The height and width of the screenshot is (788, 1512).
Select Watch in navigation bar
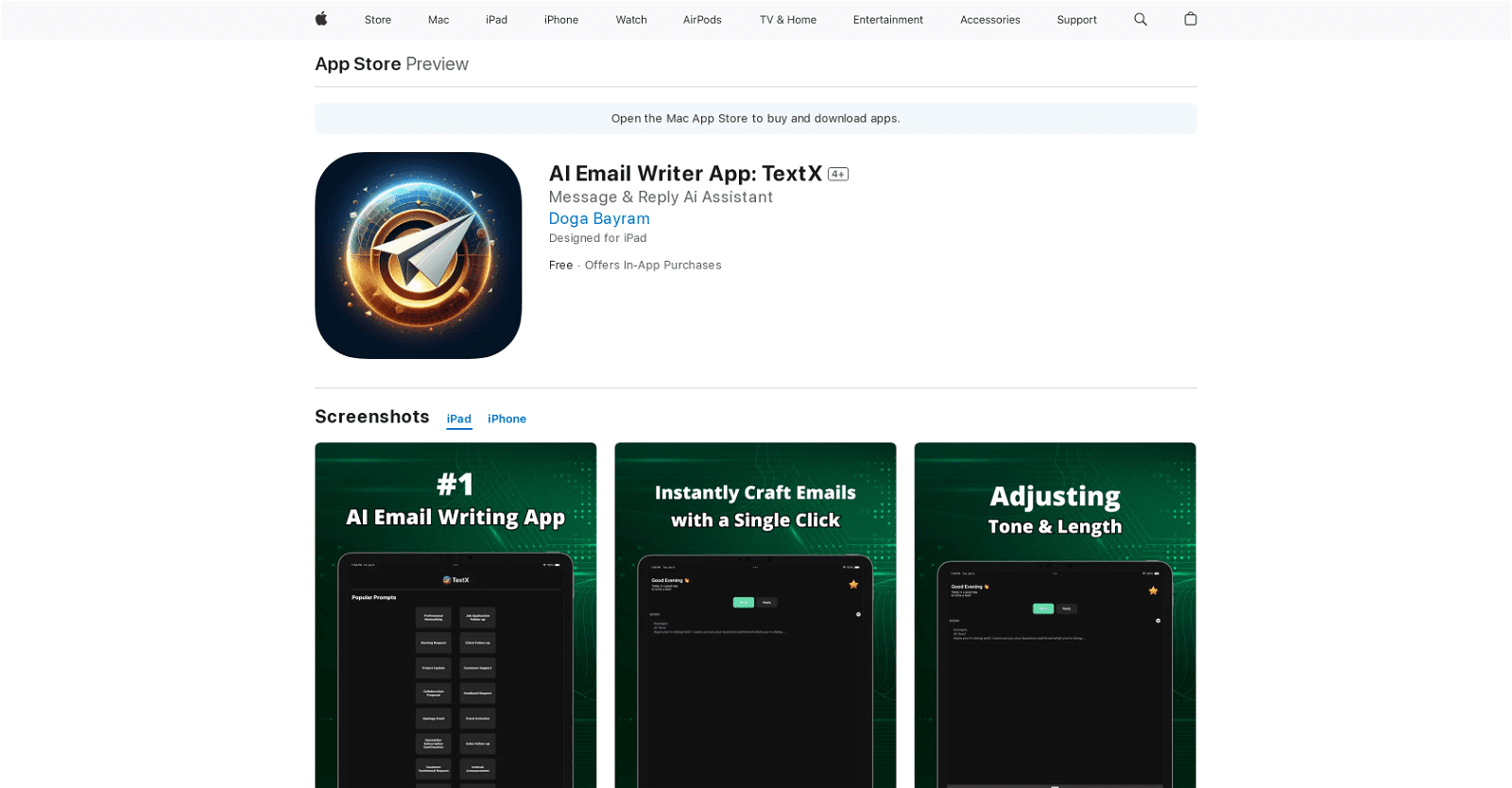coord(631,20)
